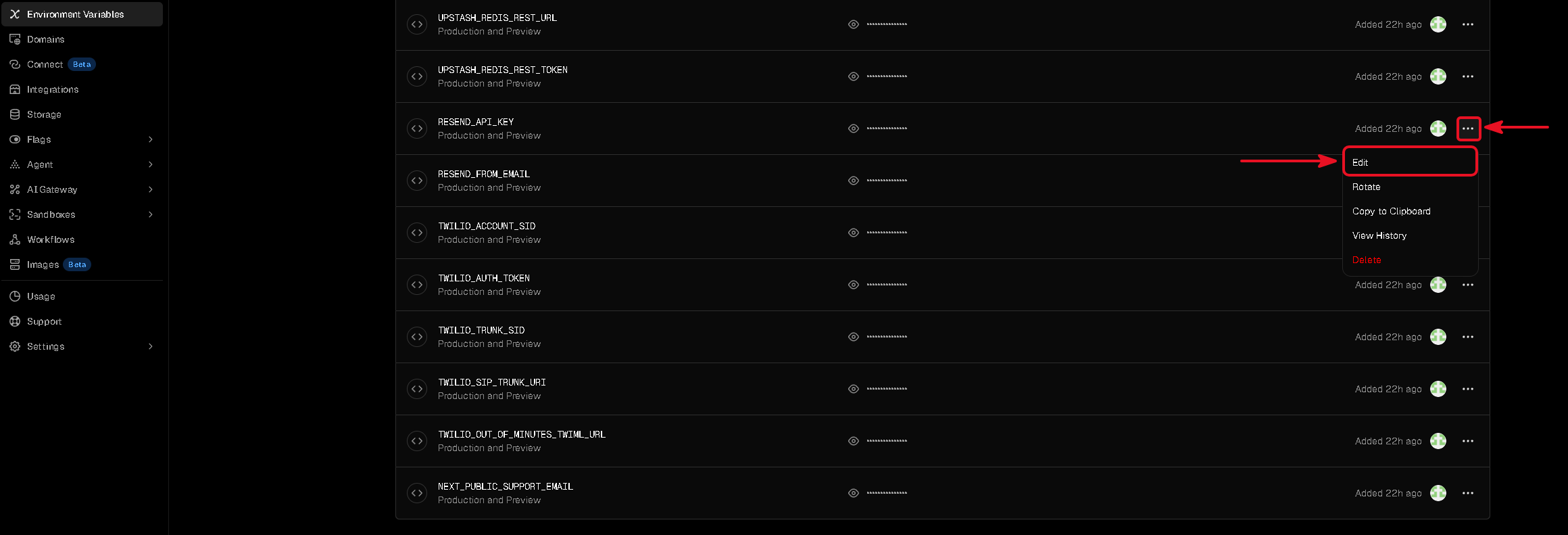This screenshot has height=535, width=1568.
Task: Open three-dot menu for NEXT_PUBLIC_SUPPORT_EMAIL
Action: (x=1468, y=493)
